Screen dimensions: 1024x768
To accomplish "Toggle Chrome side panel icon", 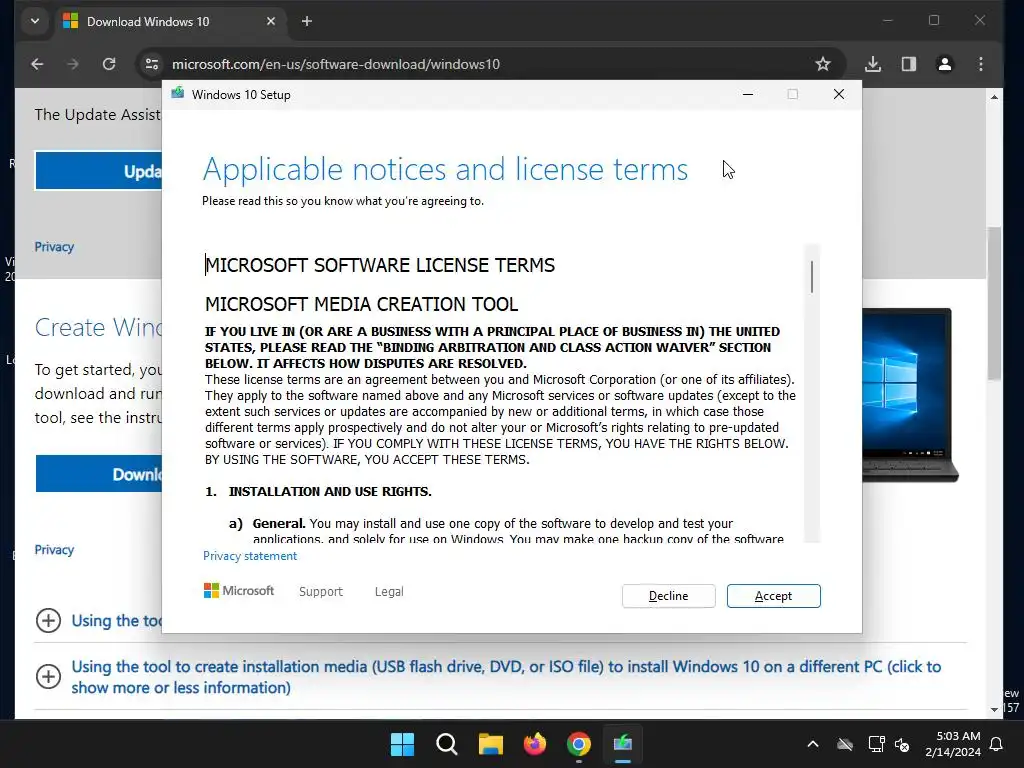I will coord(908,64).
